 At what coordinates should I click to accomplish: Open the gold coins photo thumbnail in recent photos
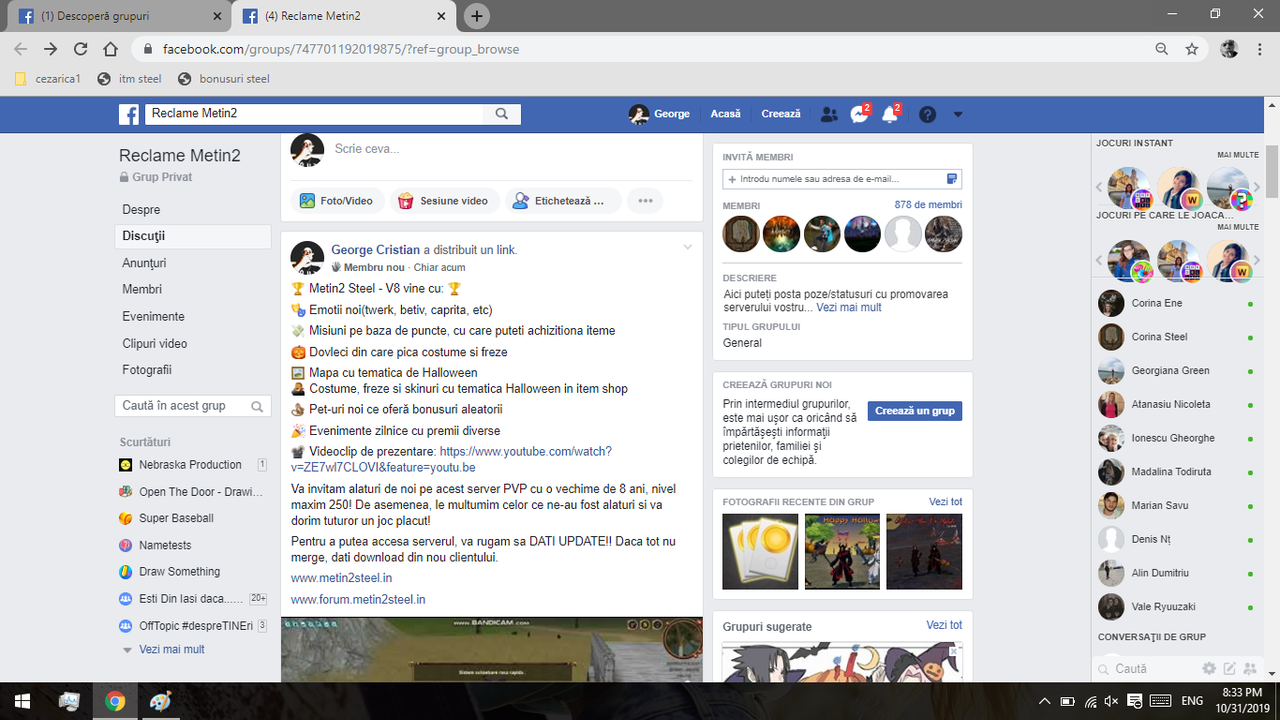coord(760,552)
